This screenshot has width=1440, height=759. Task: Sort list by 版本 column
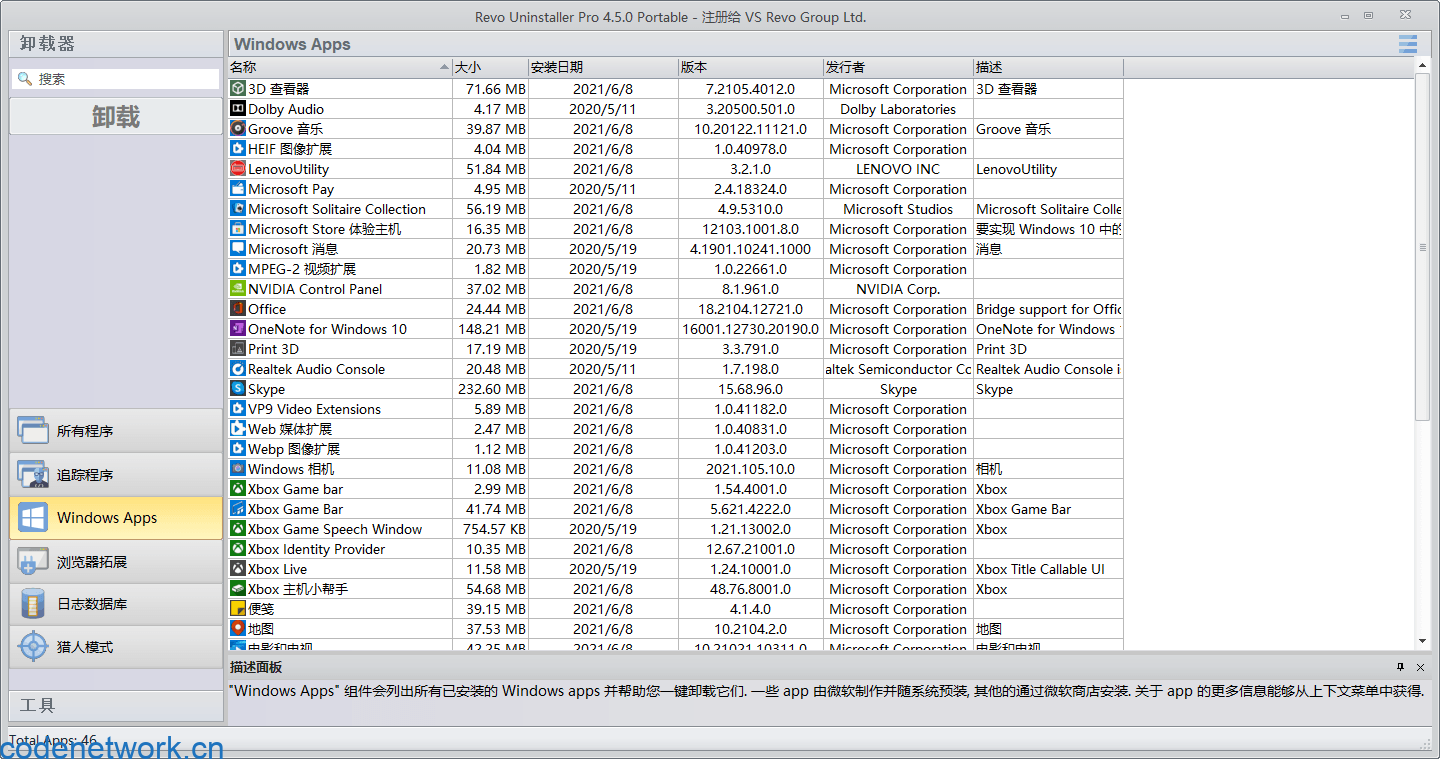tap(750, 67)
